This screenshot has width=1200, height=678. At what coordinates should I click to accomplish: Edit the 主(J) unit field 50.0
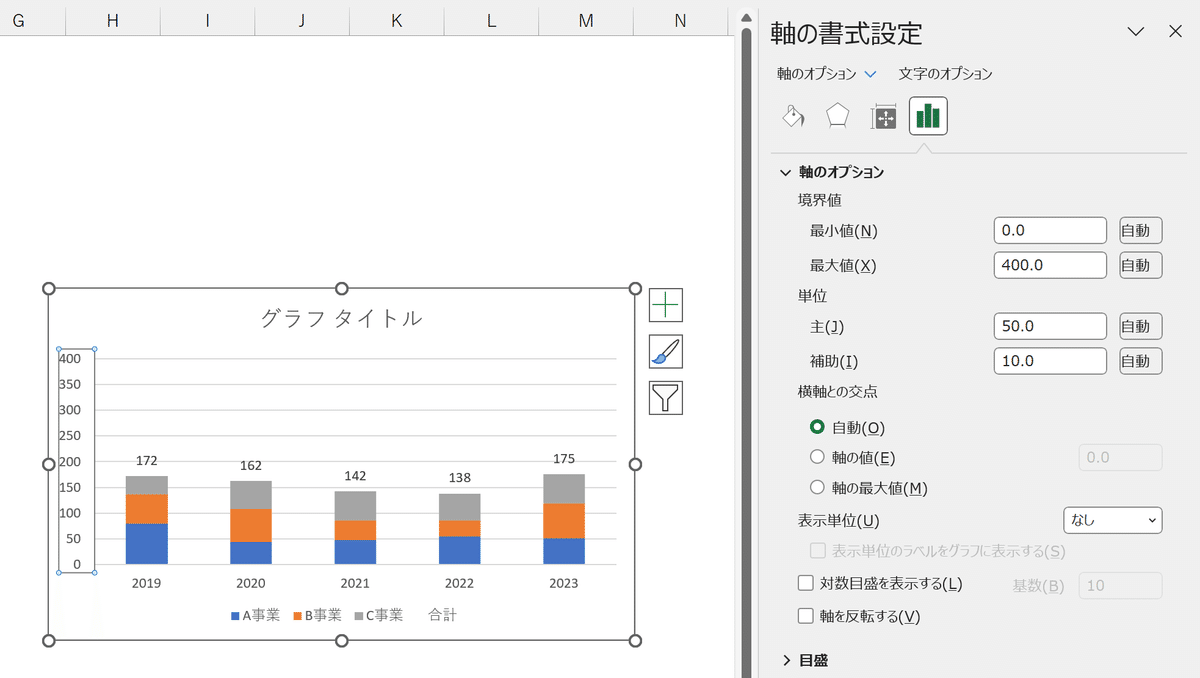pos(1050,326)
